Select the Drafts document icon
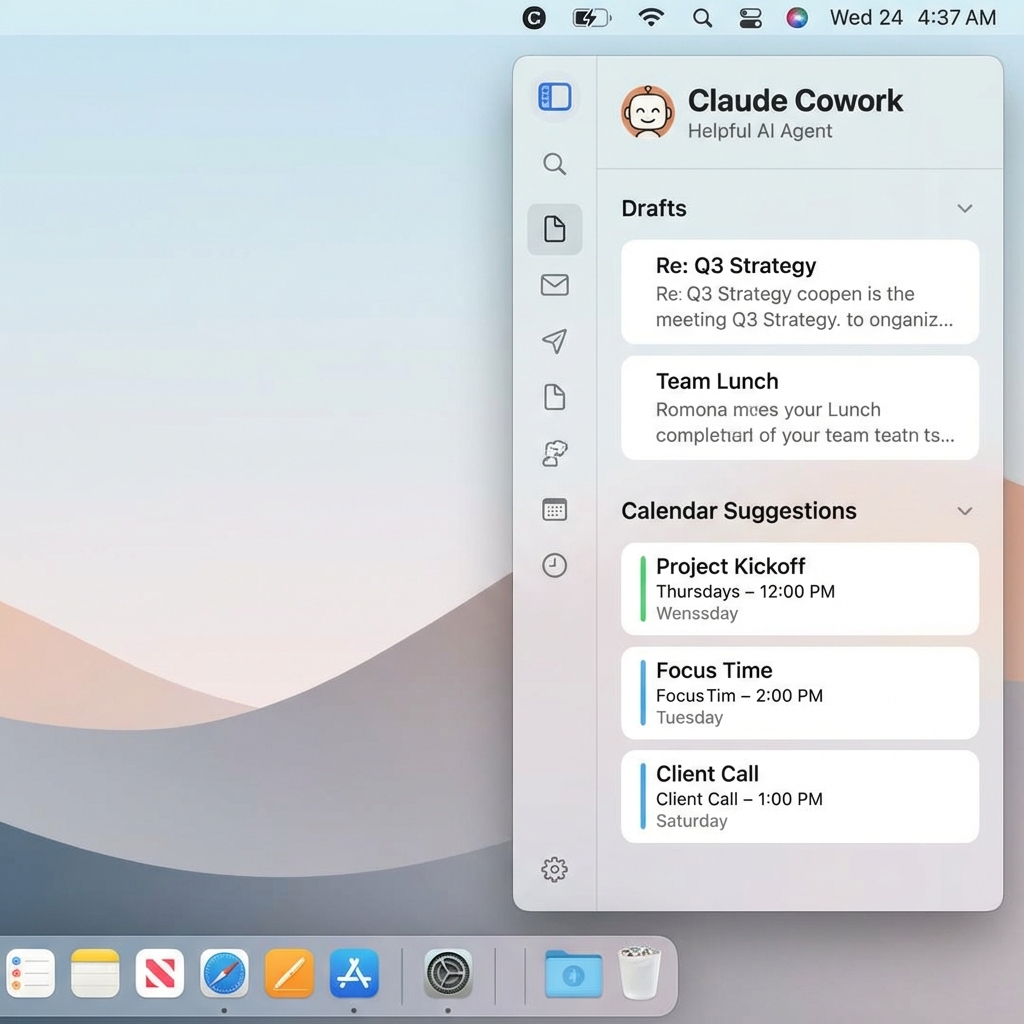The height and width of the screenshot is (1024, 1024). tap(555, 229)
